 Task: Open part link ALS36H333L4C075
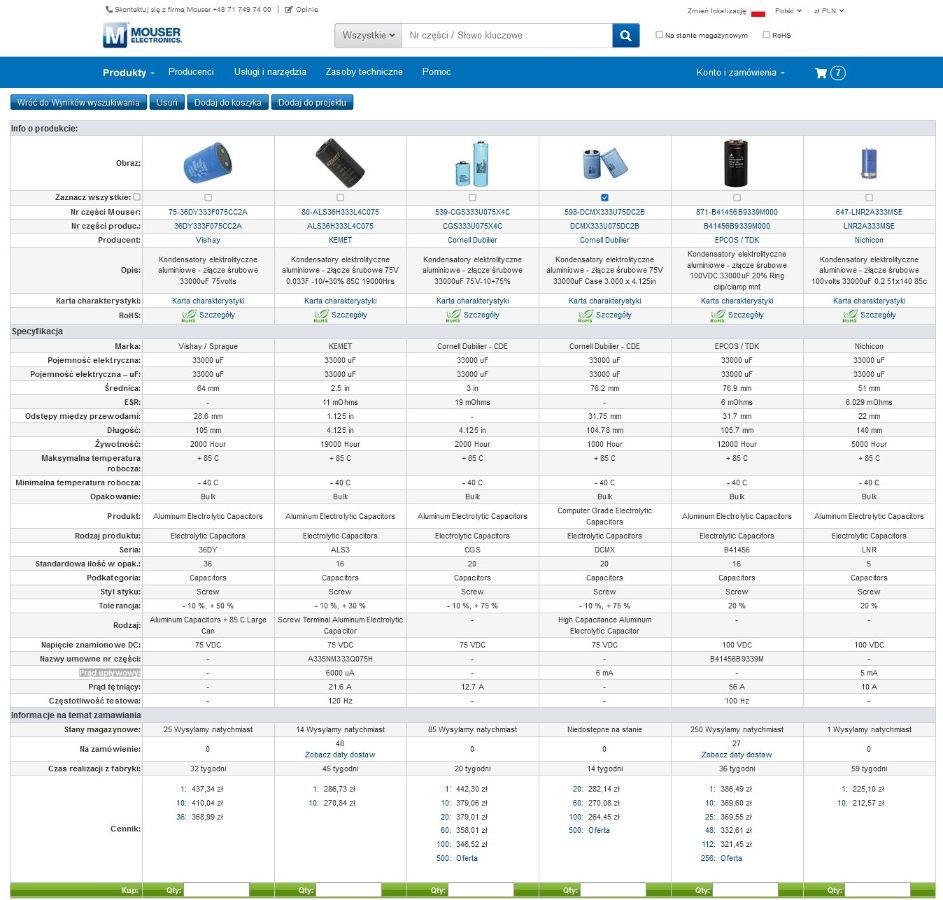click(x=340, y=227)
